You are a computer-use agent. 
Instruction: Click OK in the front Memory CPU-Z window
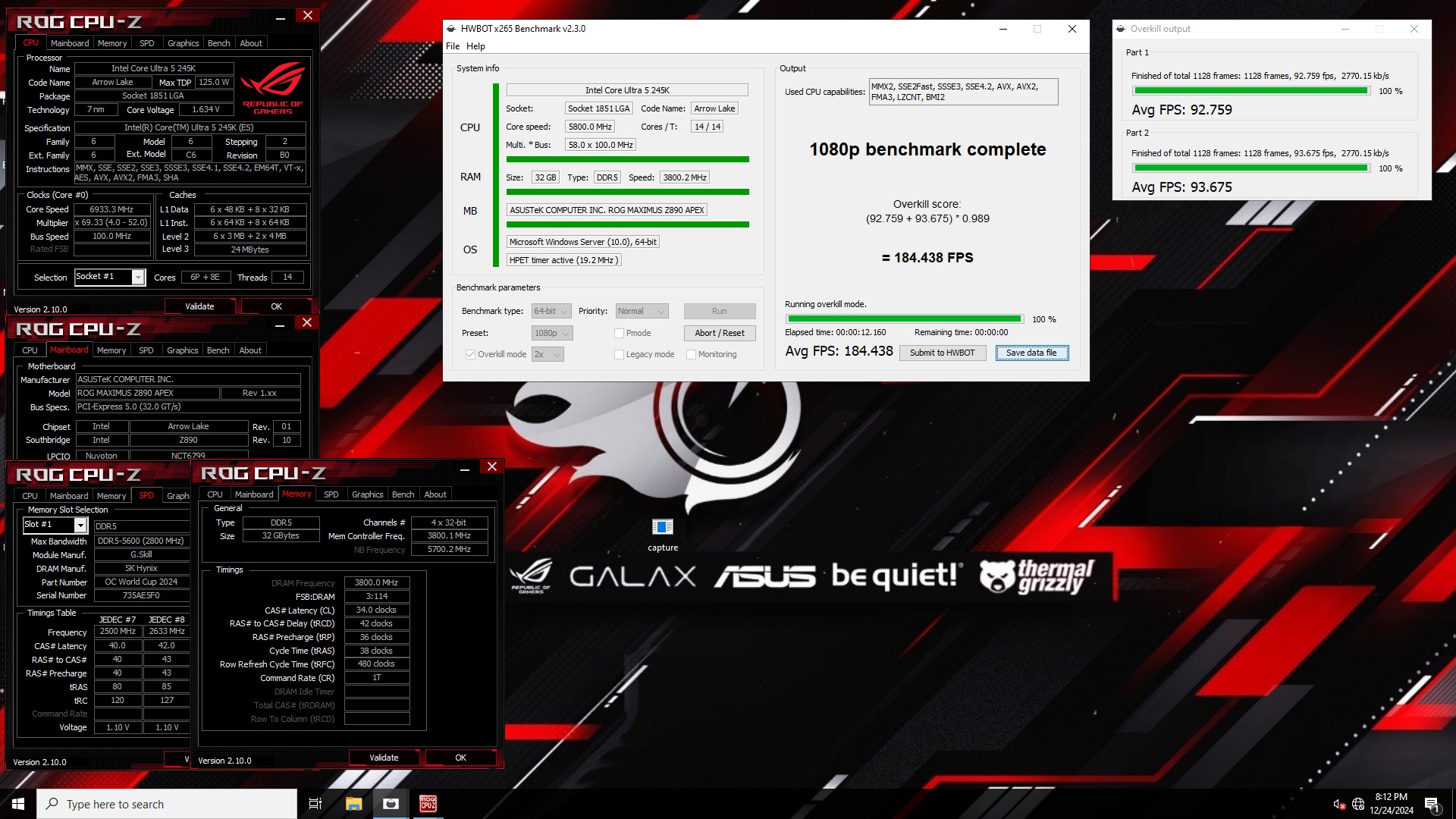(460, 758)
